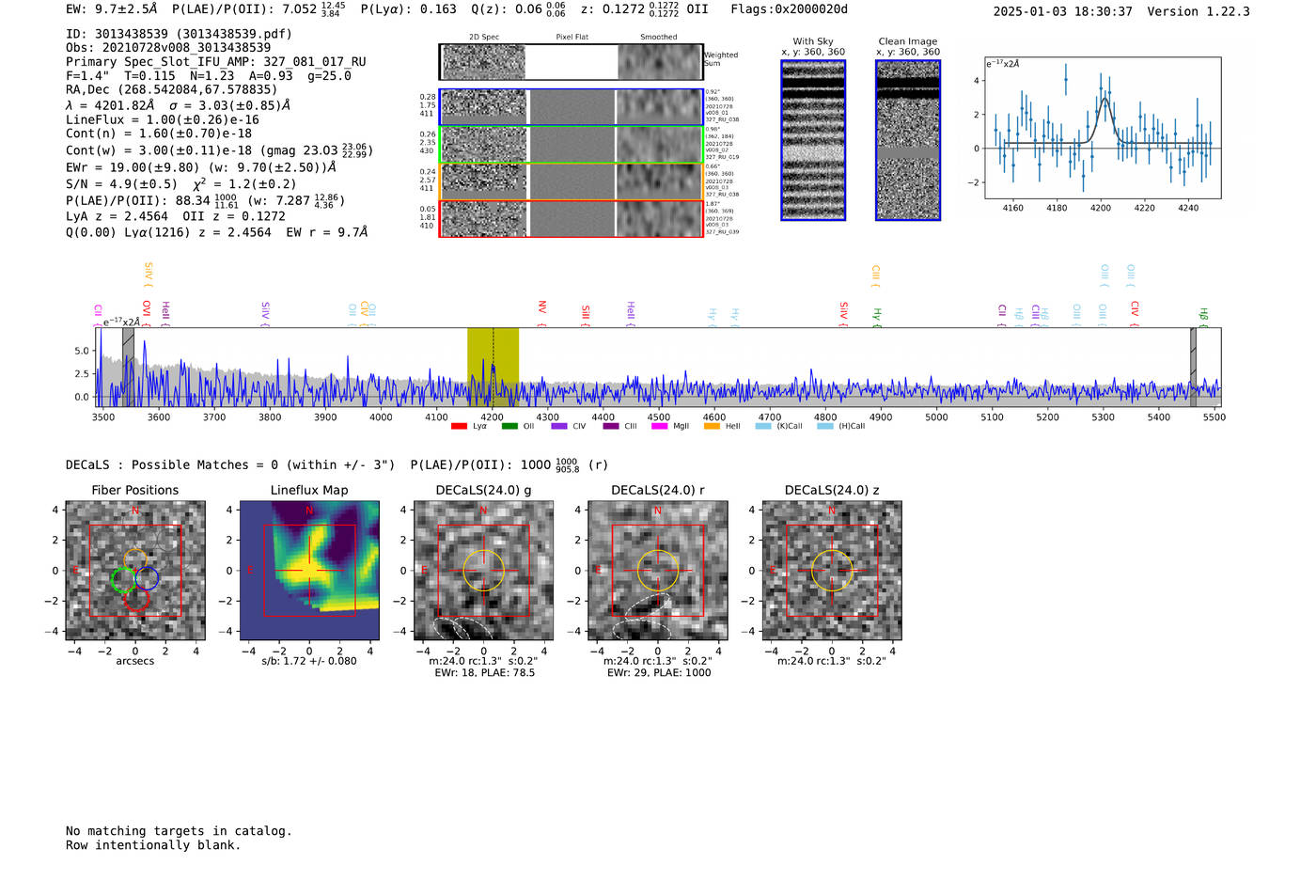Click the RA,Dec coordinates line

point(171,90)
